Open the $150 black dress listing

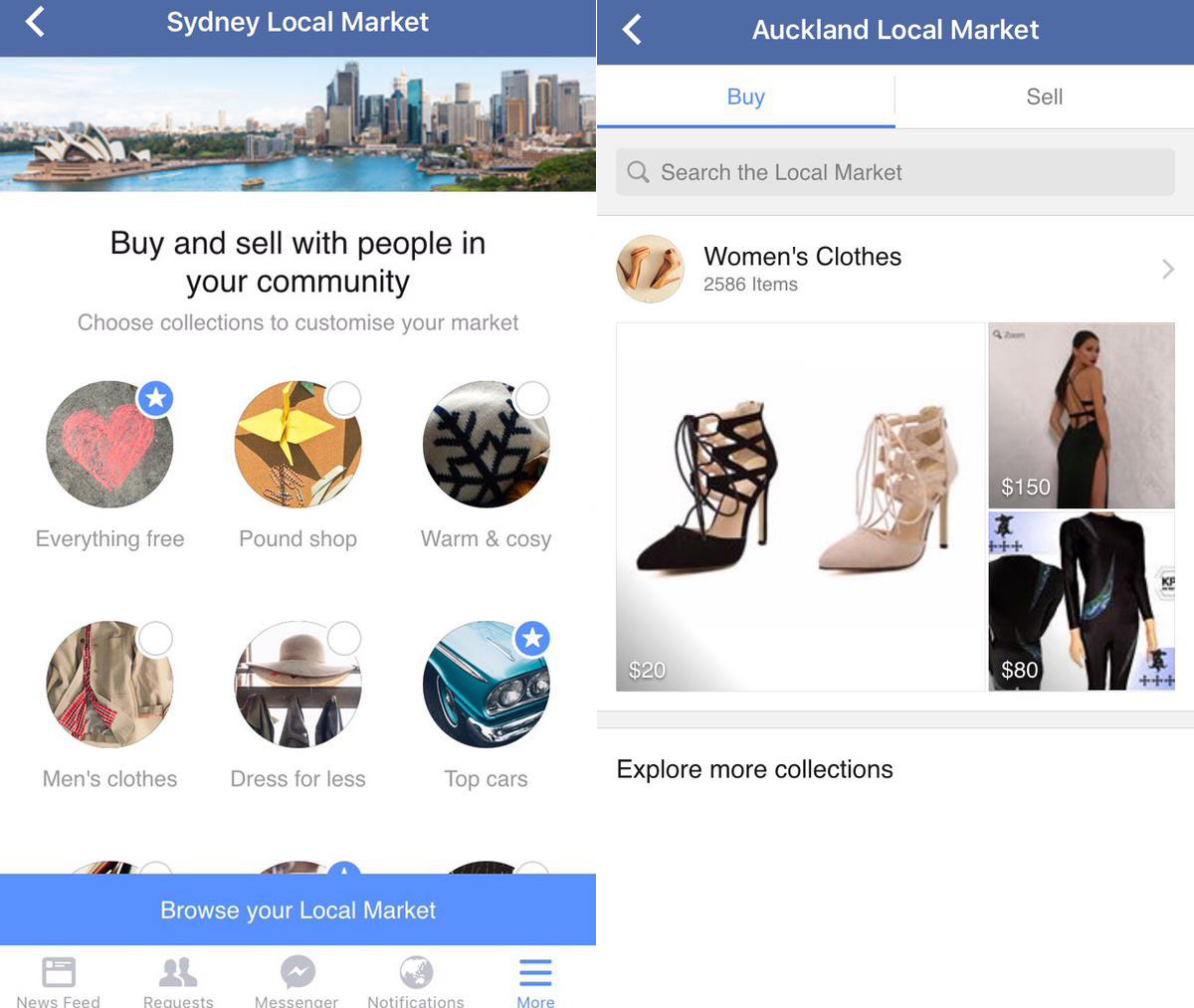click(x=1082, y=415)
